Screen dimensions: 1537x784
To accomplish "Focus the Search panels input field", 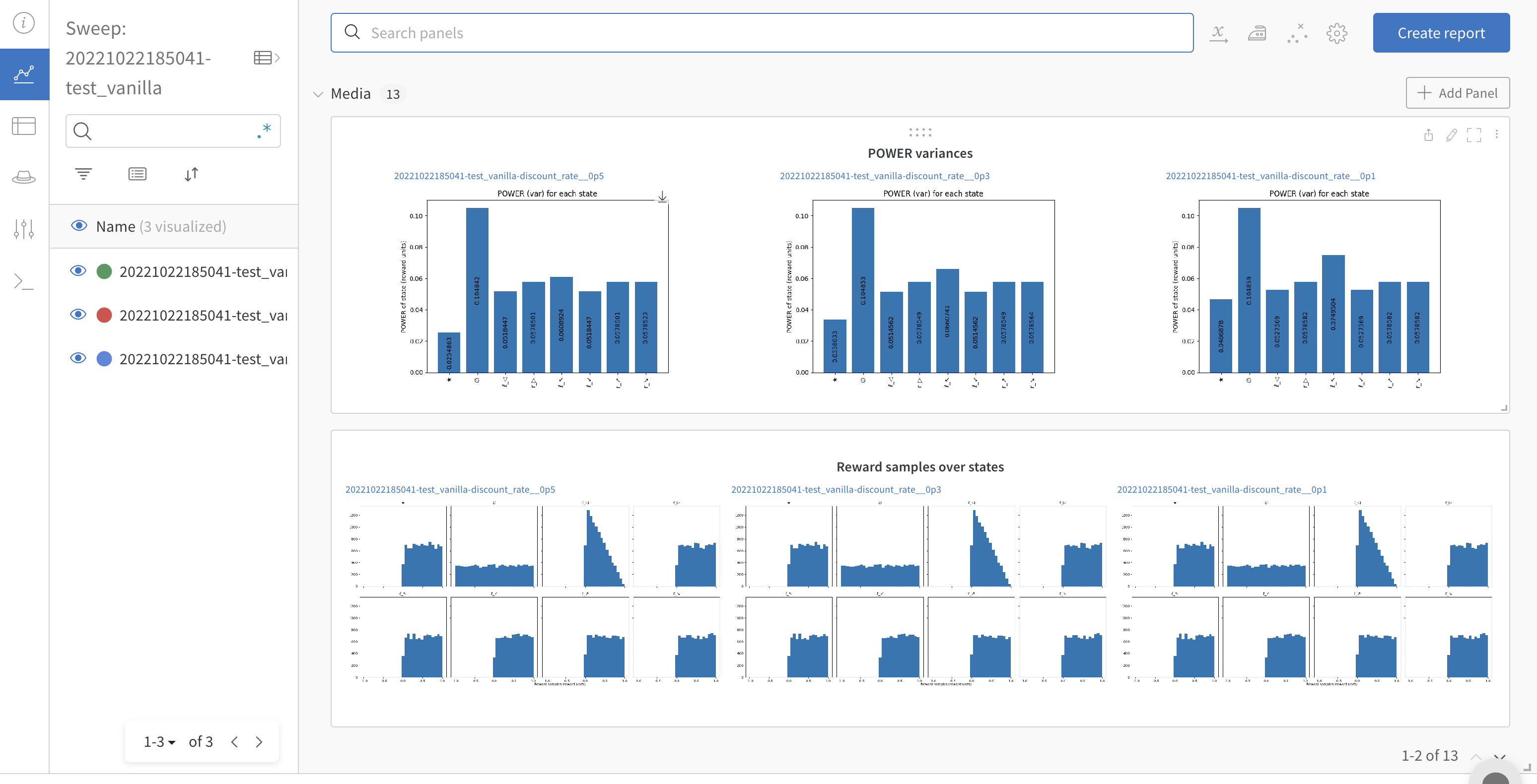I will 762,33.
